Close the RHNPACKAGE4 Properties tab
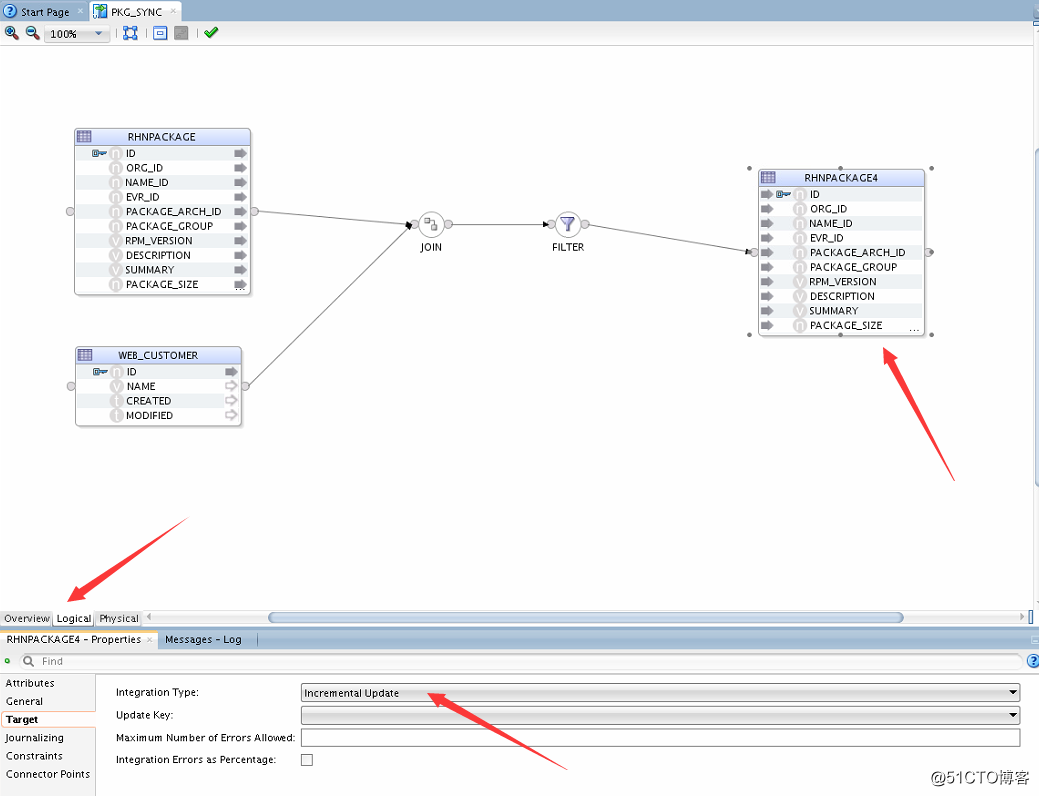Image resolution: width=1039 pixels, height=796 pixels. [149, 640]
